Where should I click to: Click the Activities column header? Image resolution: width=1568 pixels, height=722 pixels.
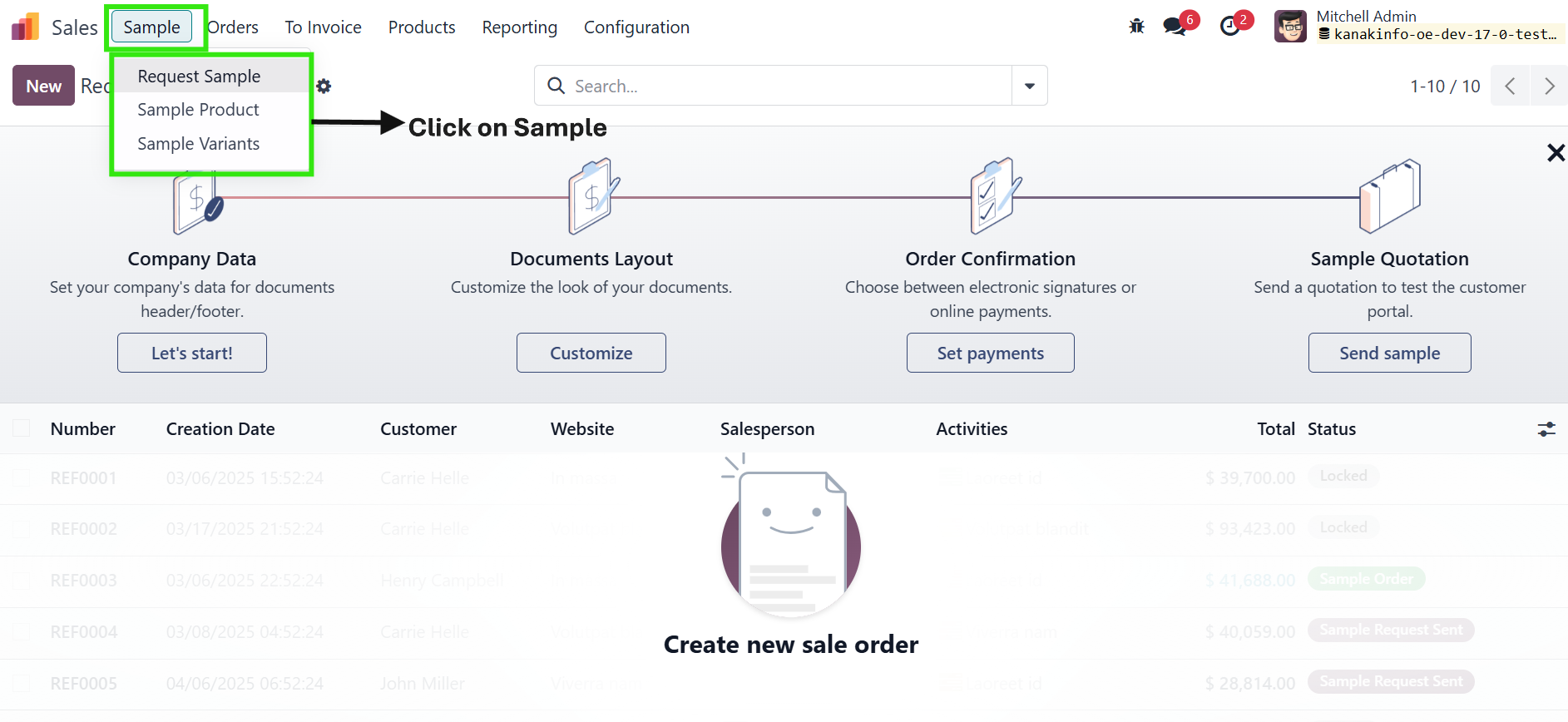(972, 429)
